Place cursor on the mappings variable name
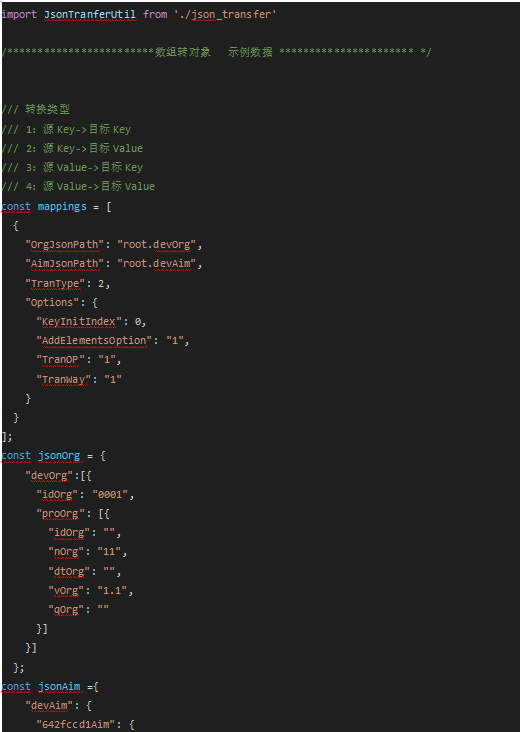Image resolution: width=520 pixels, height=732 pixels. [62, 206]
